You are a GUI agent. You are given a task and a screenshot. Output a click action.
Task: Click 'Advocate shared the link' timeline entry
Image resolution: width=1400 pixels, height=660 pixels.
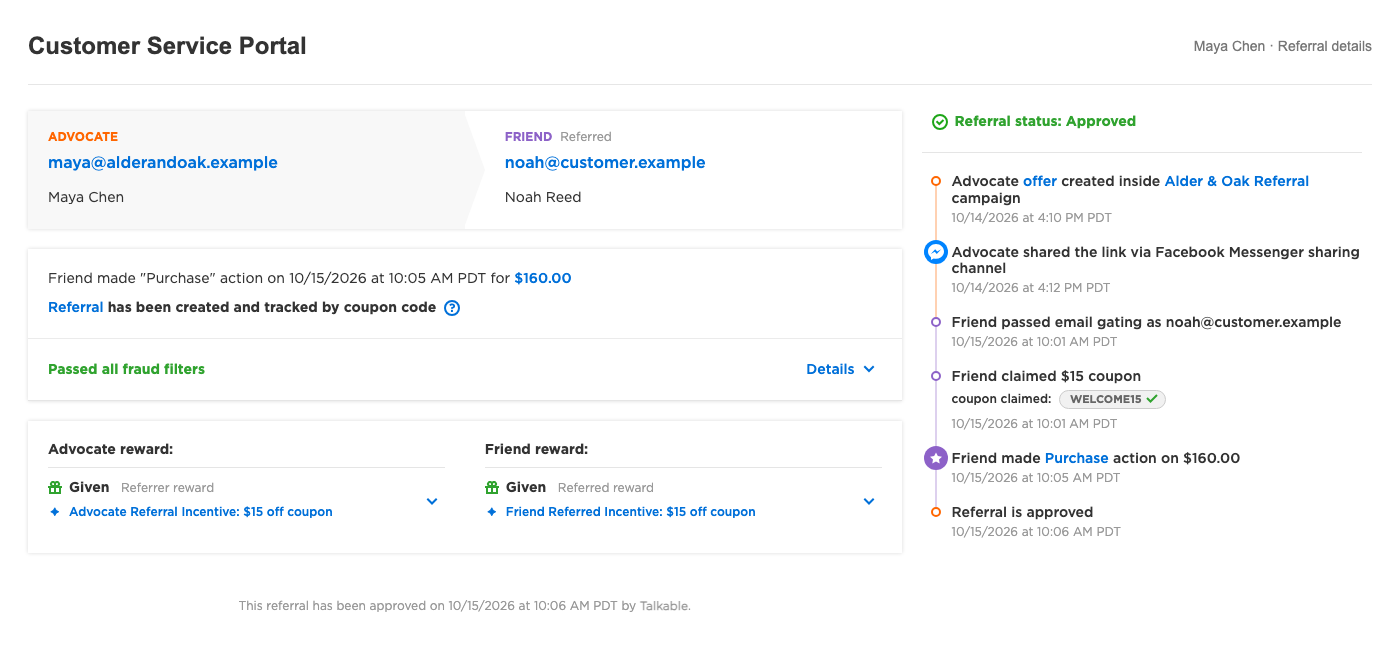1155,260
